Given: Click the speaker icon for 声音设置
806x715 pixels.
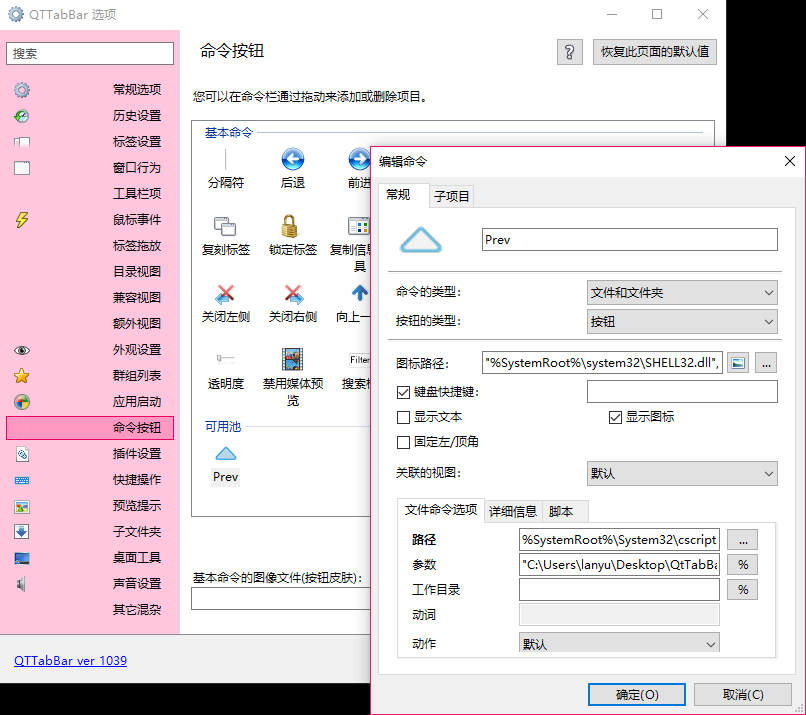Looking at the screenshot, I should [x=21, y=584].
